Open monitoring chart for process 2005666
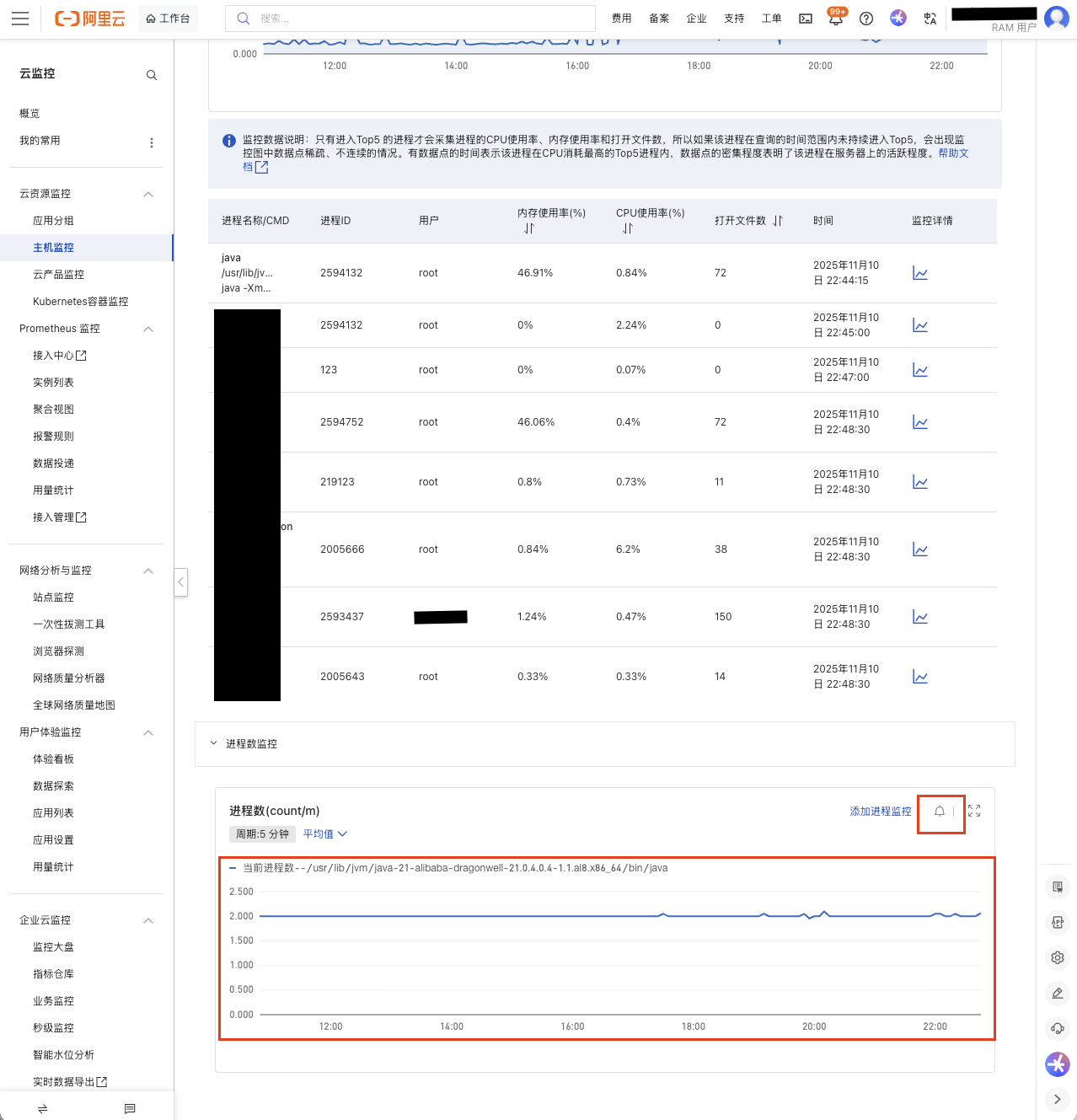The image size is (1077, 1120). [920, 549]
